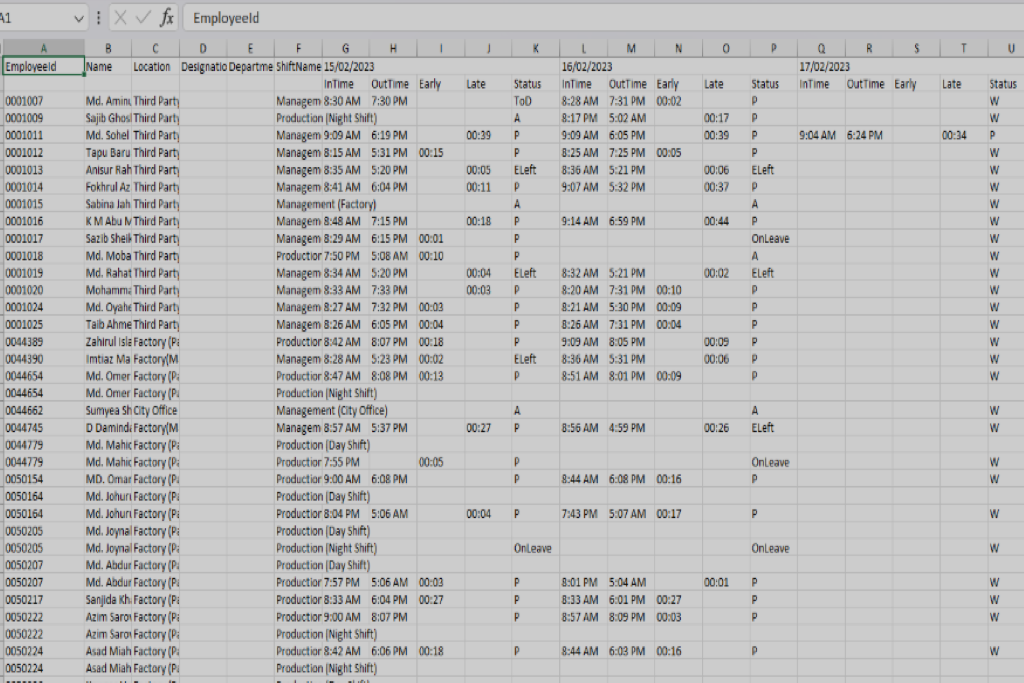Screen dimensions: 1024x683
Task: Select the ToD status cell
Action: [x=536, y=101]
